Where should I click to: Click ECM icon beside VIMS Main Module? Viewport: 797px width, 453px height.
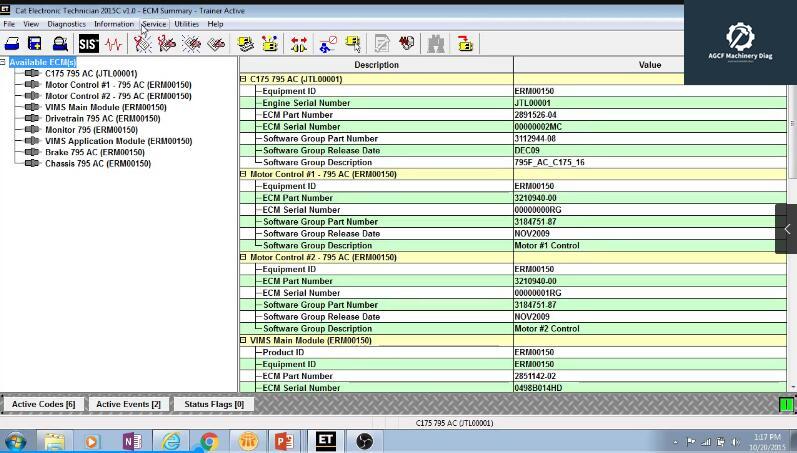(32, 107)
